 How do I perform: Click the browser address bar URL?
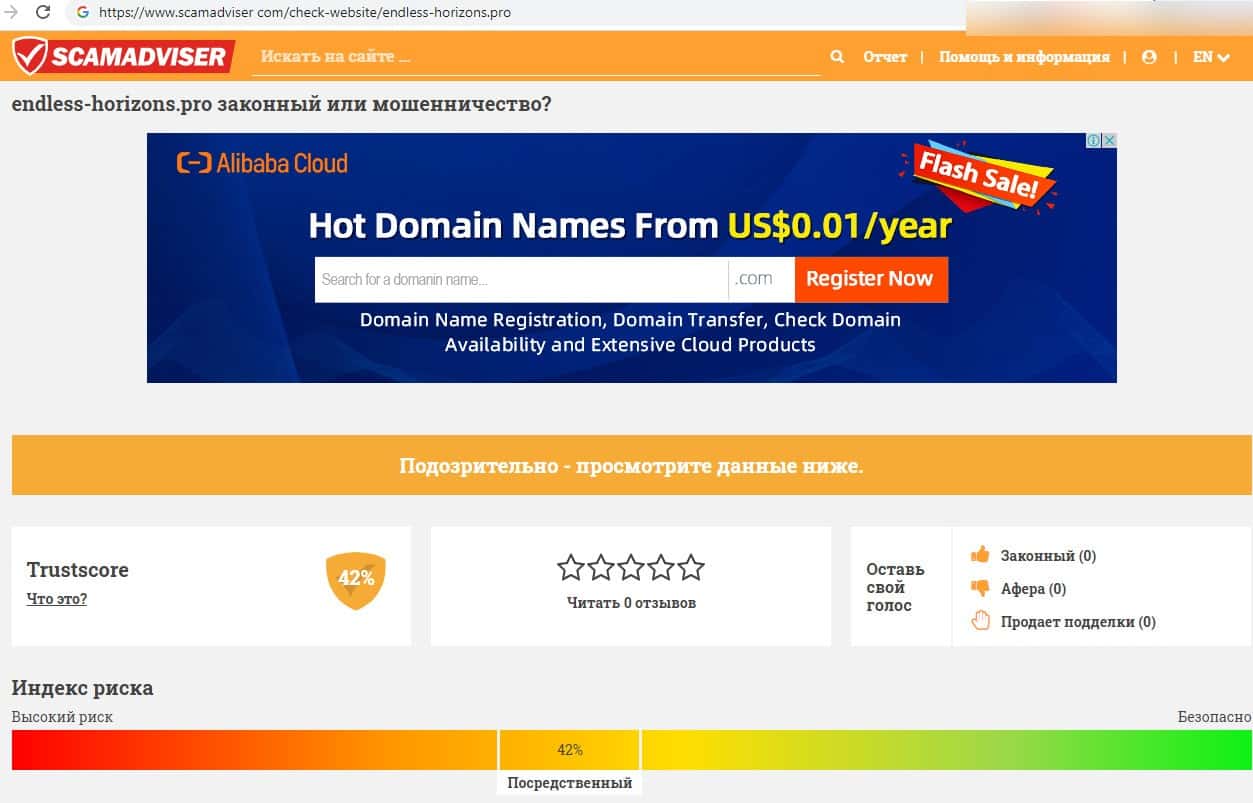coord(305,13)
